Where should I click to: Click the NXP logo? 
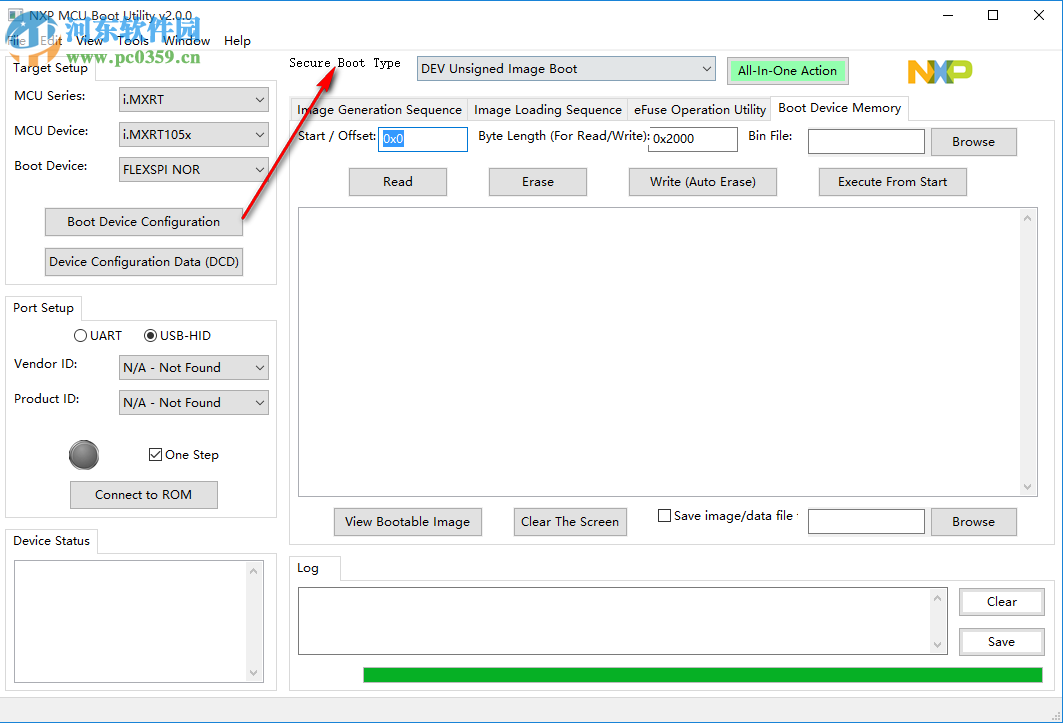click(x=938, y=71)
